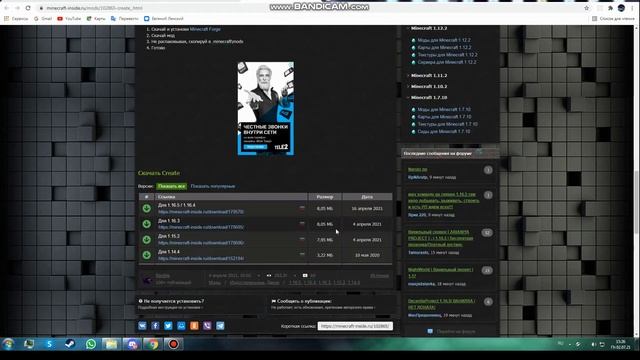Click the browser address bar
Image resolution: width=640 pixels, height=360 pixels.
[x=310, y=8]
